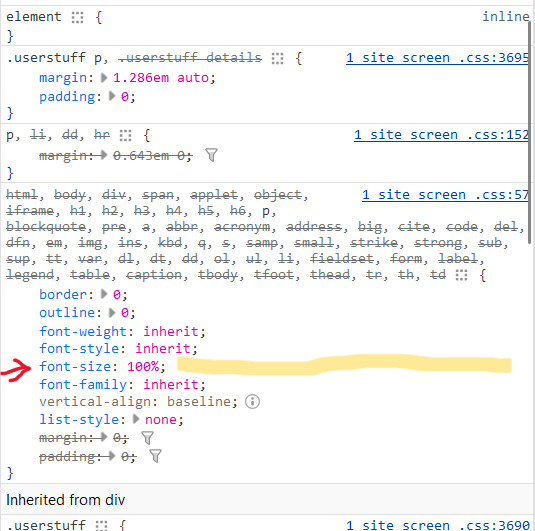Click the filter icon beside 'padding: 0' strikethrough
This screenshot has height=531, width=535.
pos(155,456)
